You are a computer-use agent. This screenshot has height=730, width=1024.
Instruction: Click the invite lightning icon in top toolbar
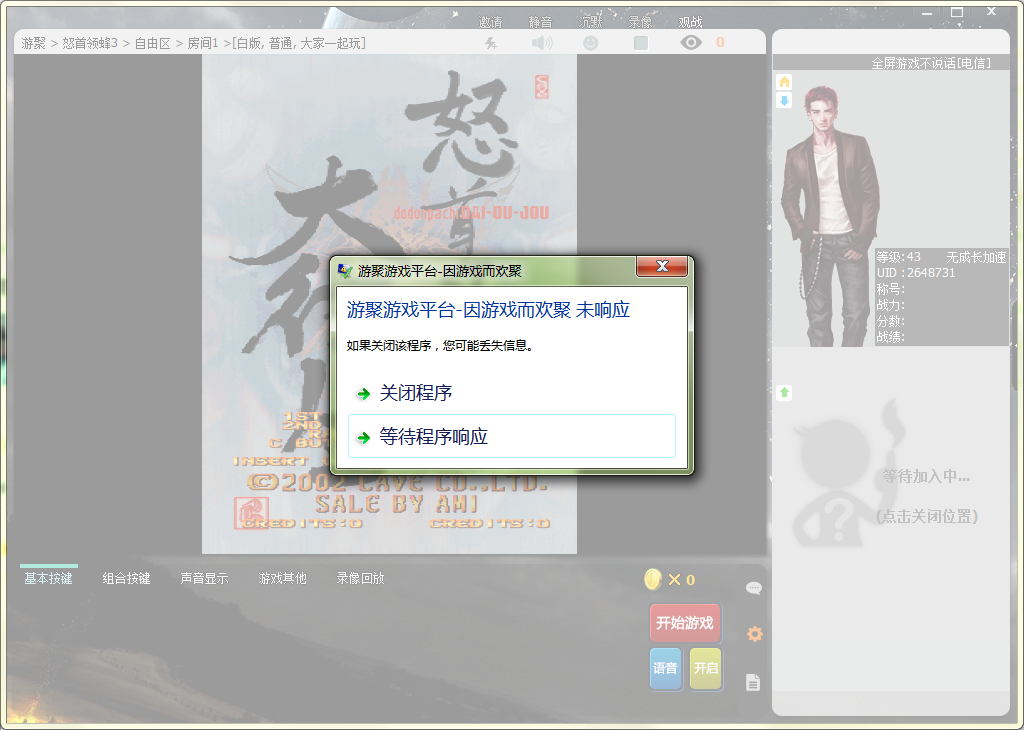tap(490, 43)
